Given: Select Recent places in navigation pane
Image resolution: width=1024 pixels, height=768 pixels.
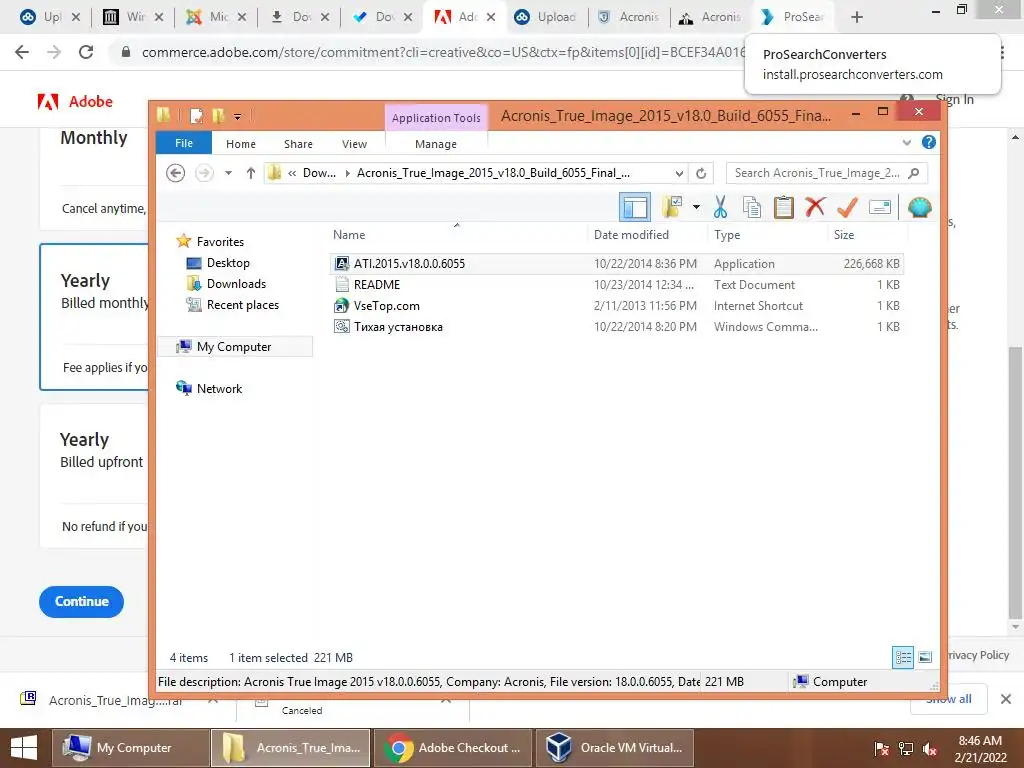Looking at the screenshot, I should coord(232,304).
